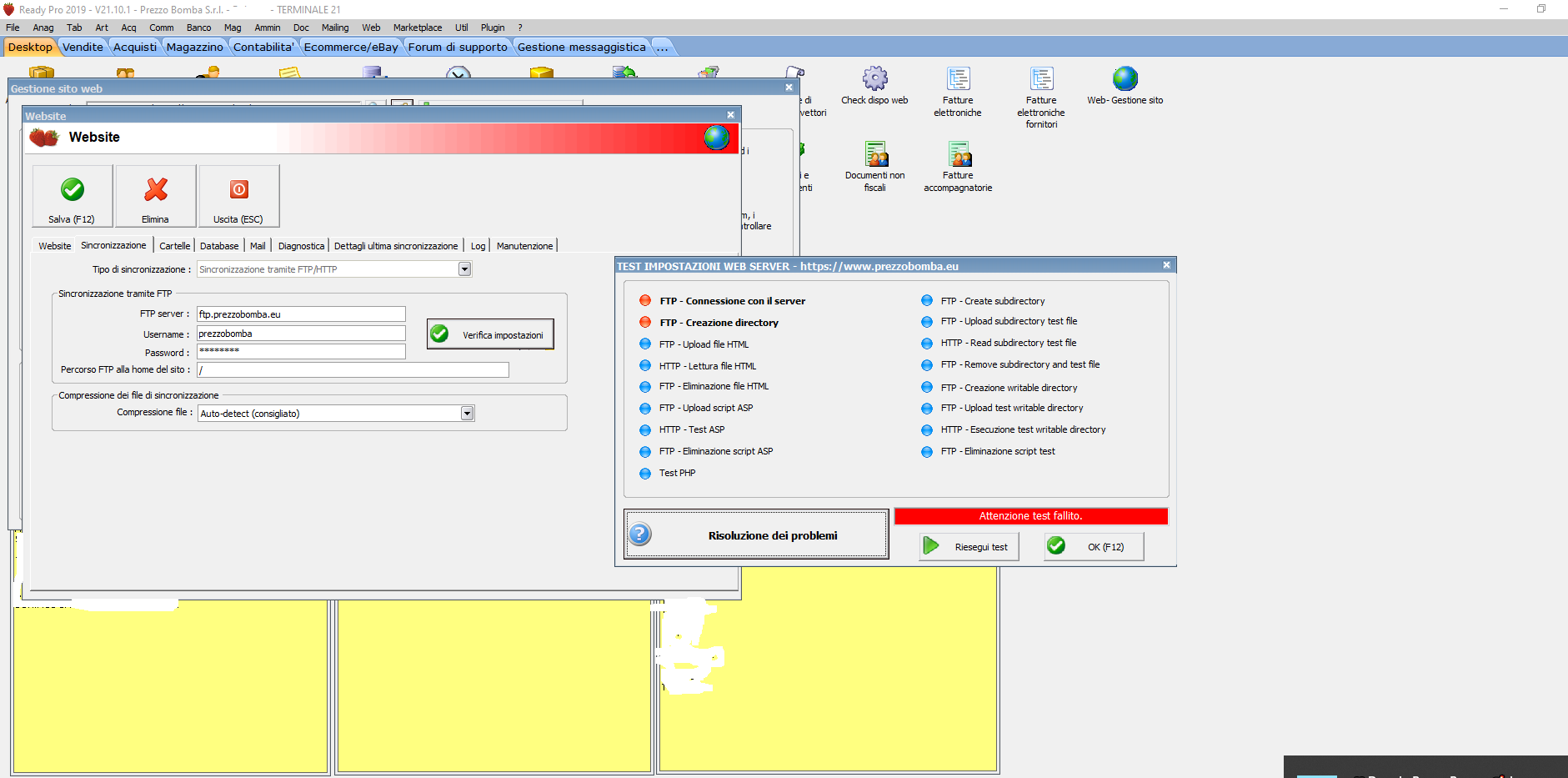Viewport: 1568px width, 778px height.
Task: Switch to Manutenzione tab
Action: (x=524, y=246)
